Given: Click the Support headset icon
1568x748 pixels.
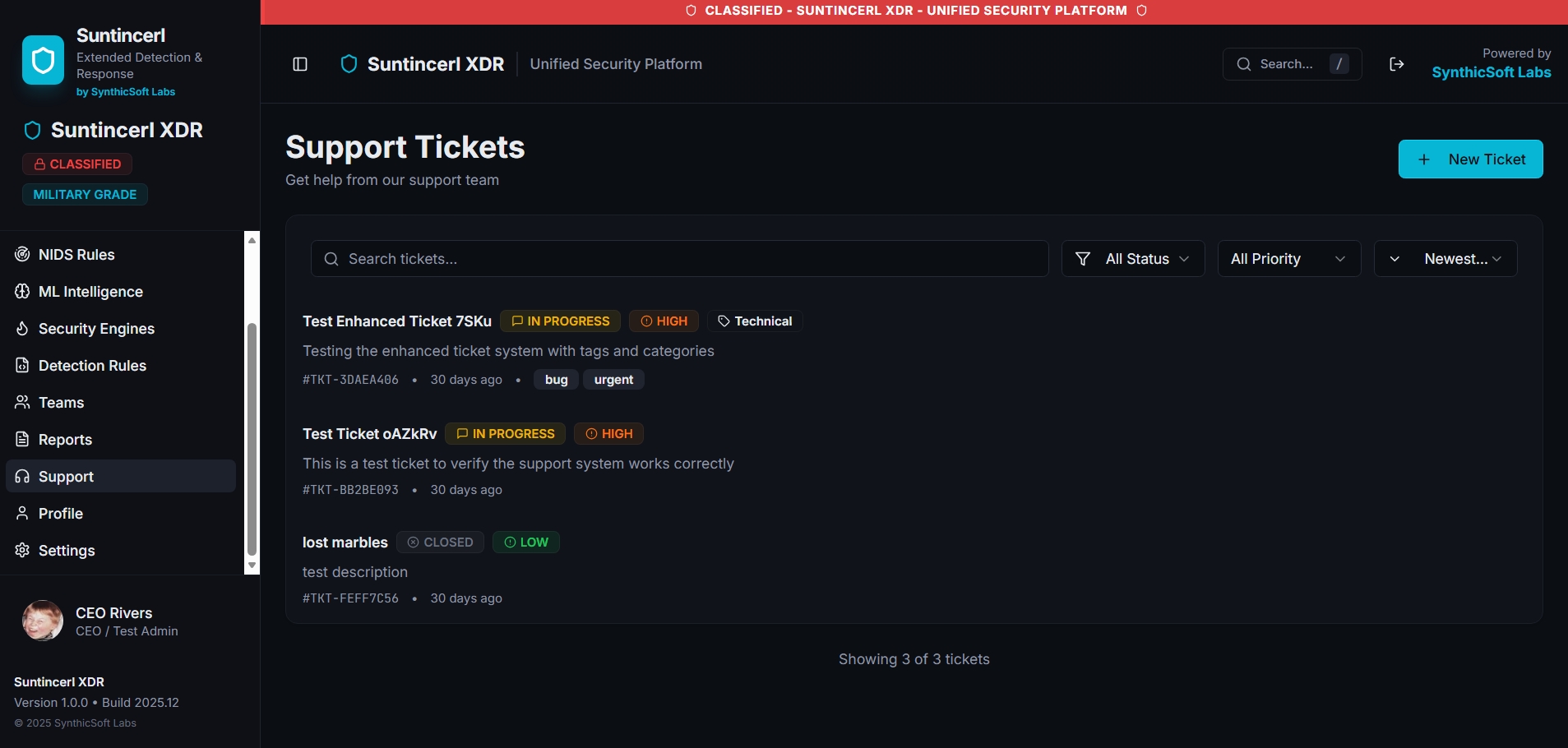Looking at the screenshot, I should 22,477.
